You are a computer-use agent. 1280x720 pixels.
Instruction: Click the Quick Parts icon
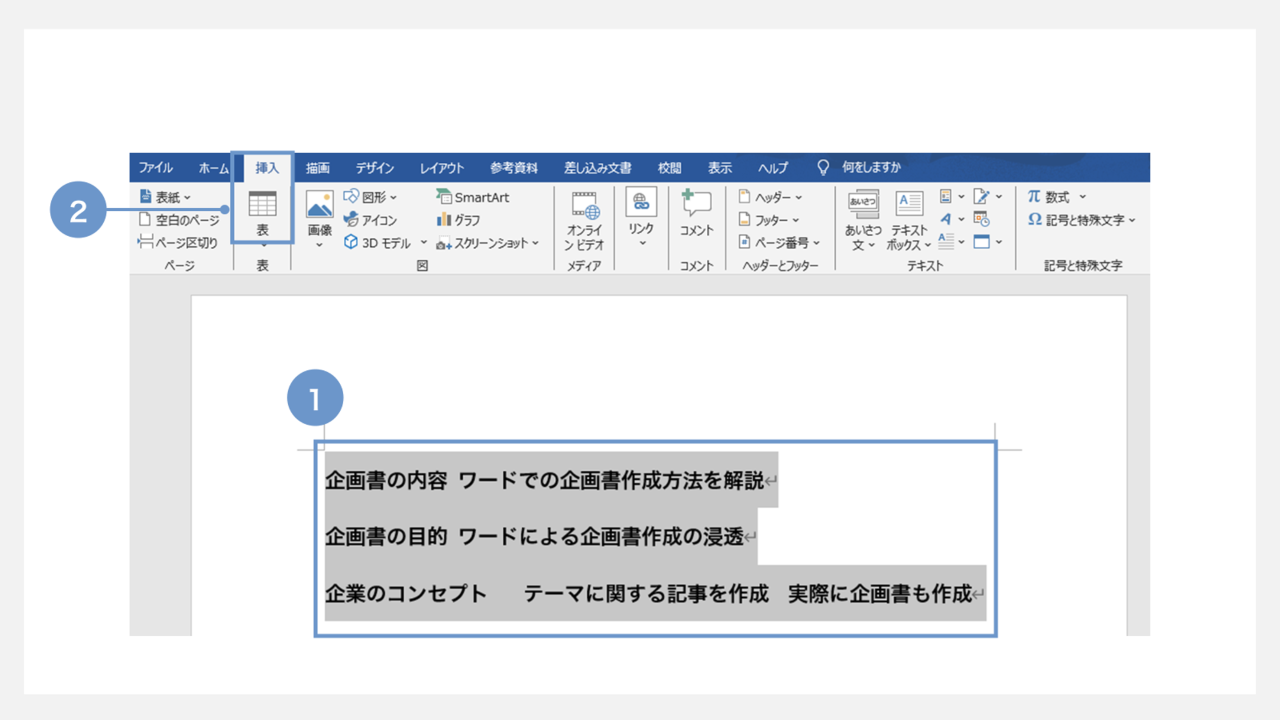(x=946, y=197)
